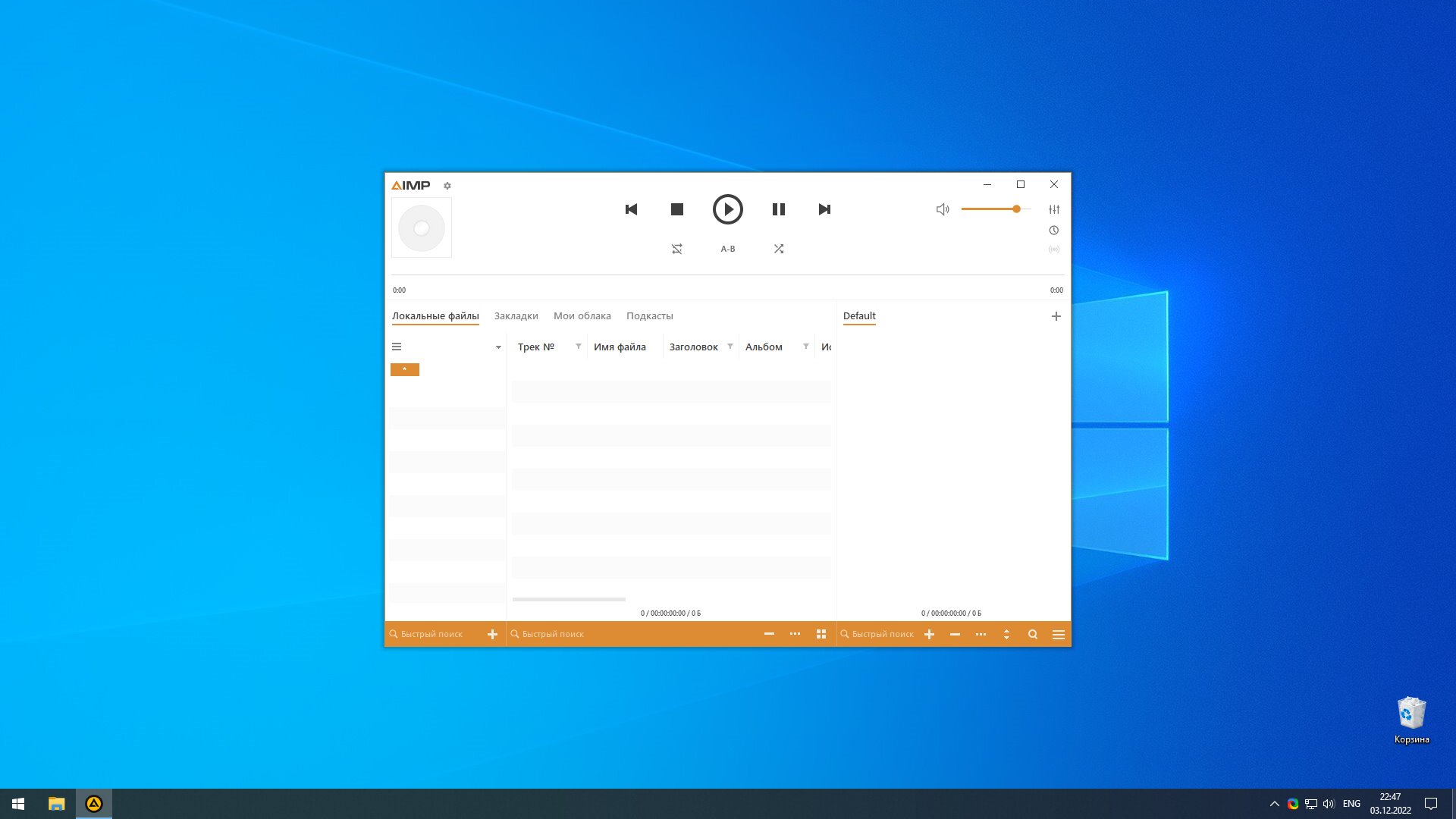
Task: Open the filter dropdown for Альбом column
Action: pos(806,347)
